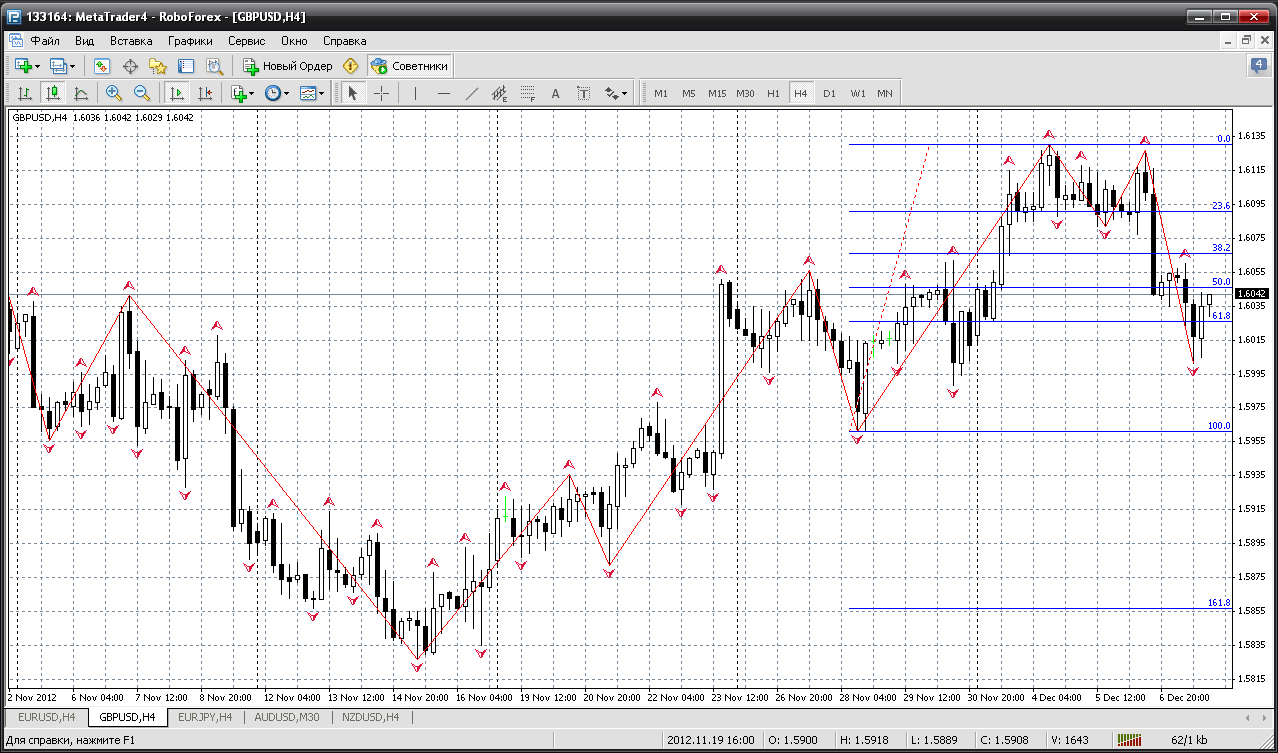Toggle the chart shift button

(x=205, y=93)
